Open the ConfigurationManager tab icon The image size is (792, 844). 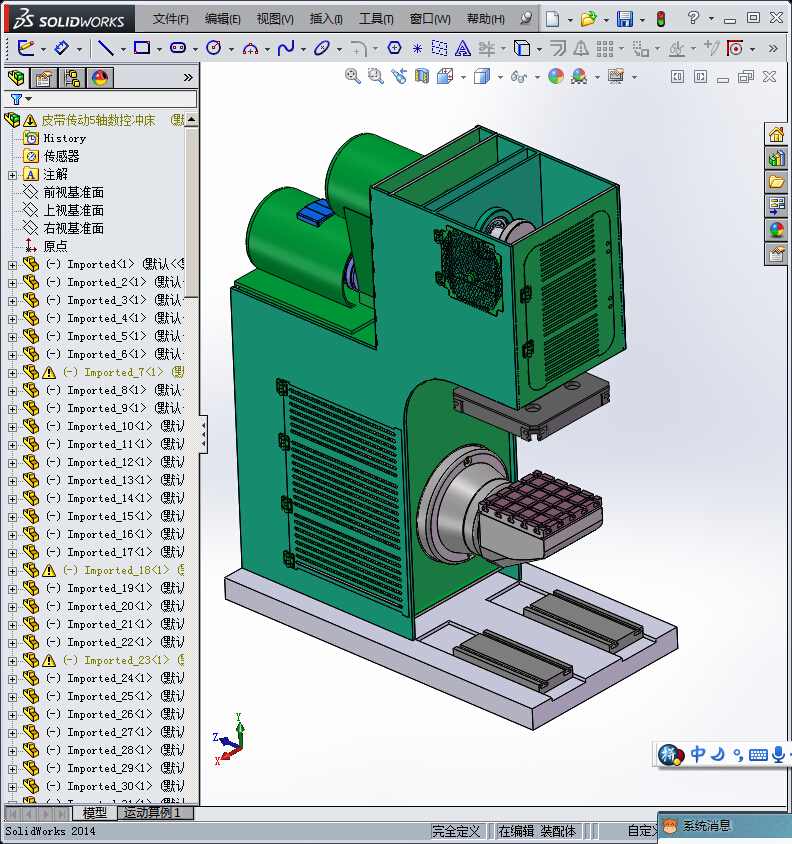72,78
